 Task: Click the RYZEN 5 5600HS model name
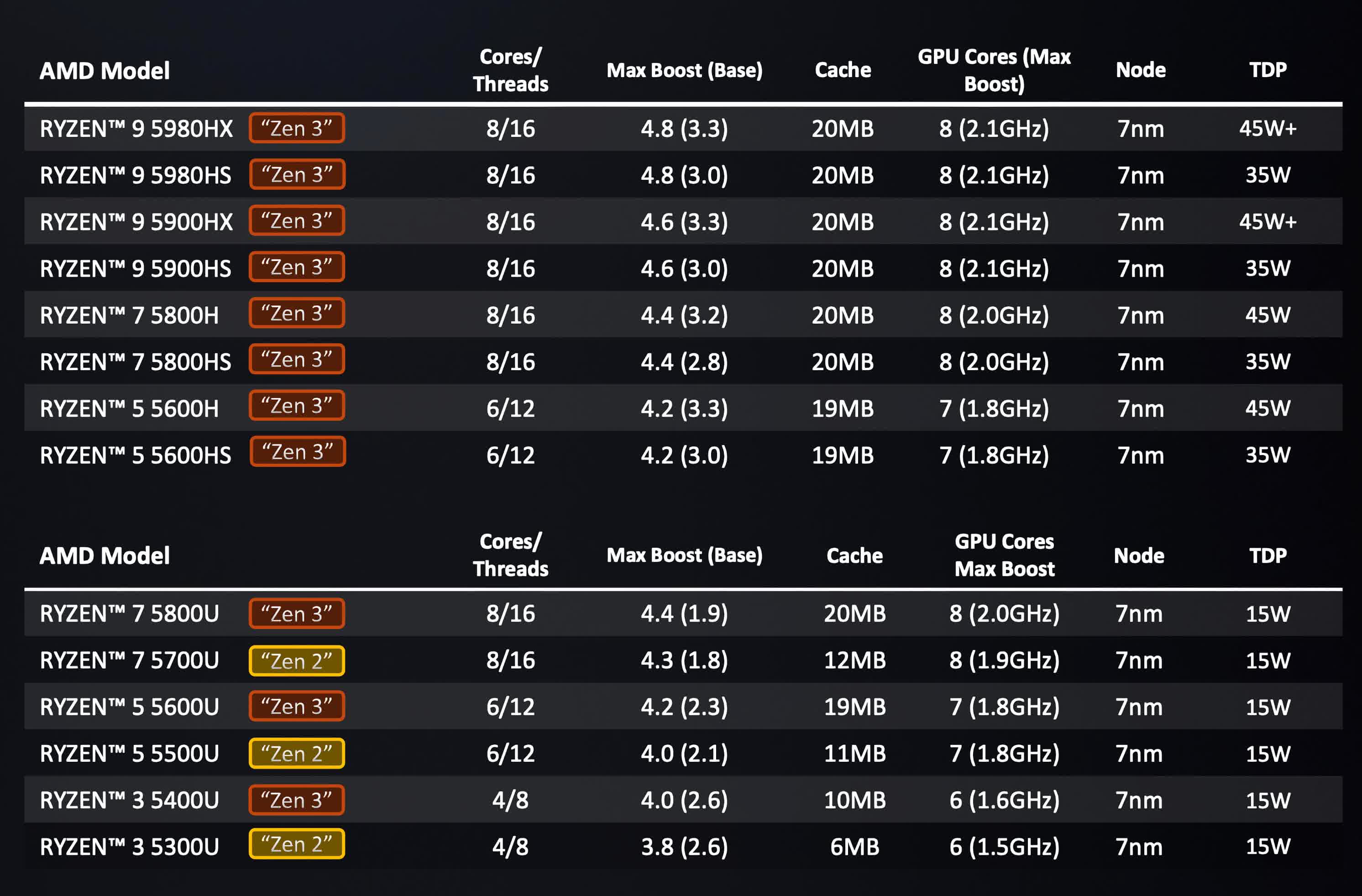136,456
